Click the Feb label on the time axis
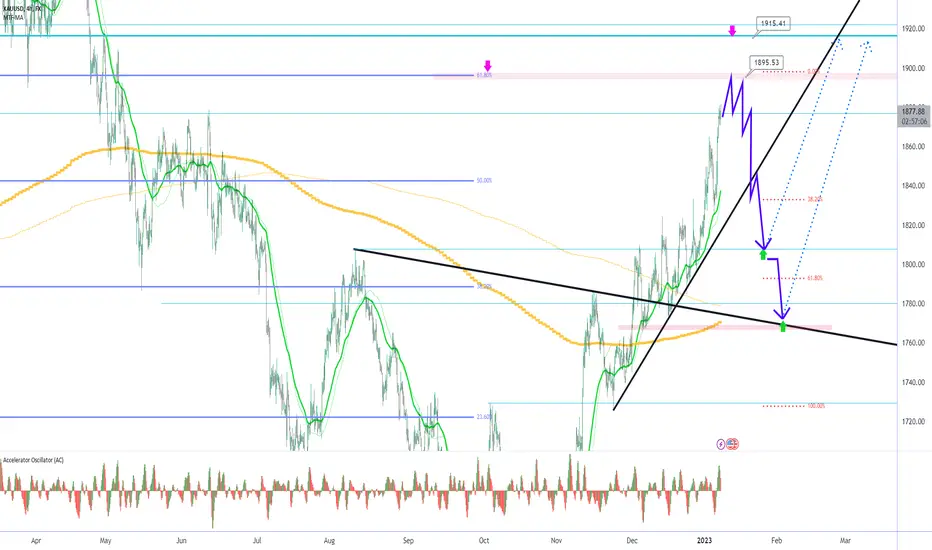This screenshot has height=550, width=932. click(776, 541)
